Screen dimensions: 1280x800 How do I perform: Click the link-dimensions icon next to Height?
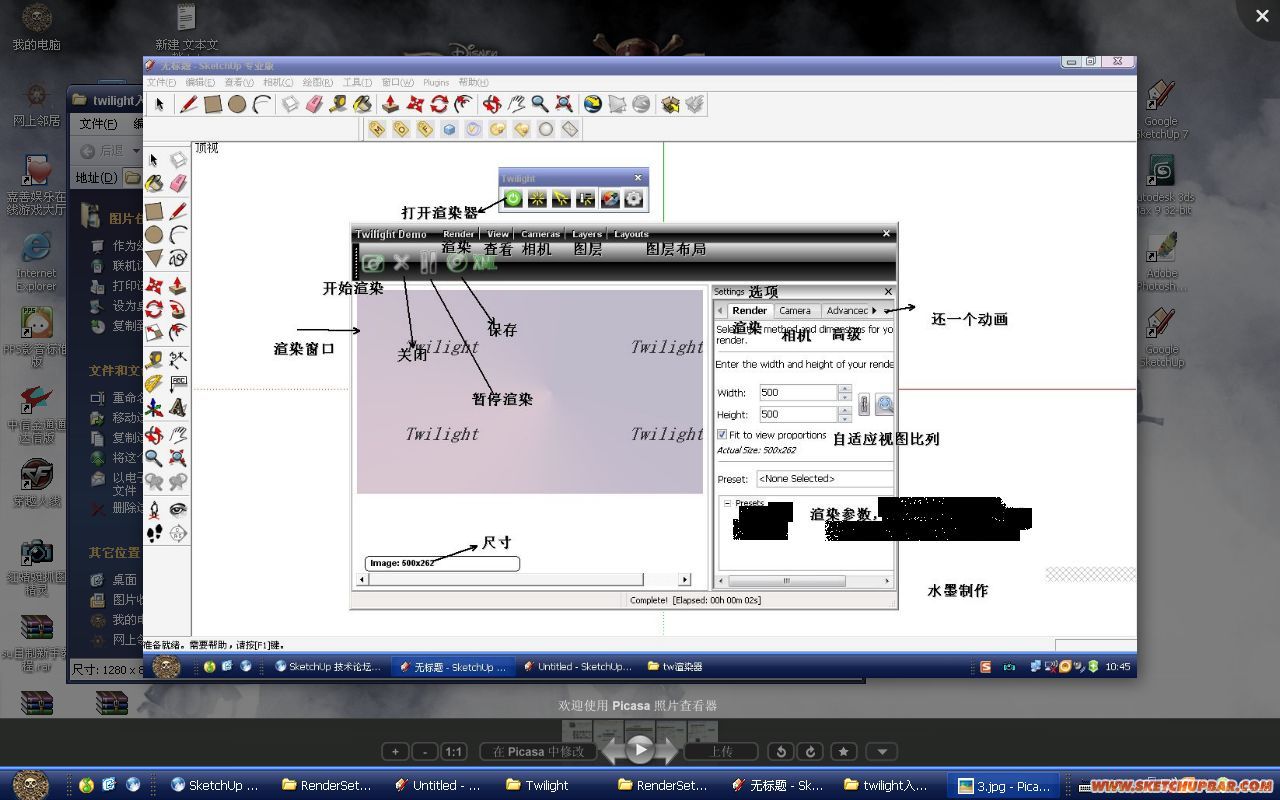click(864, 405)
